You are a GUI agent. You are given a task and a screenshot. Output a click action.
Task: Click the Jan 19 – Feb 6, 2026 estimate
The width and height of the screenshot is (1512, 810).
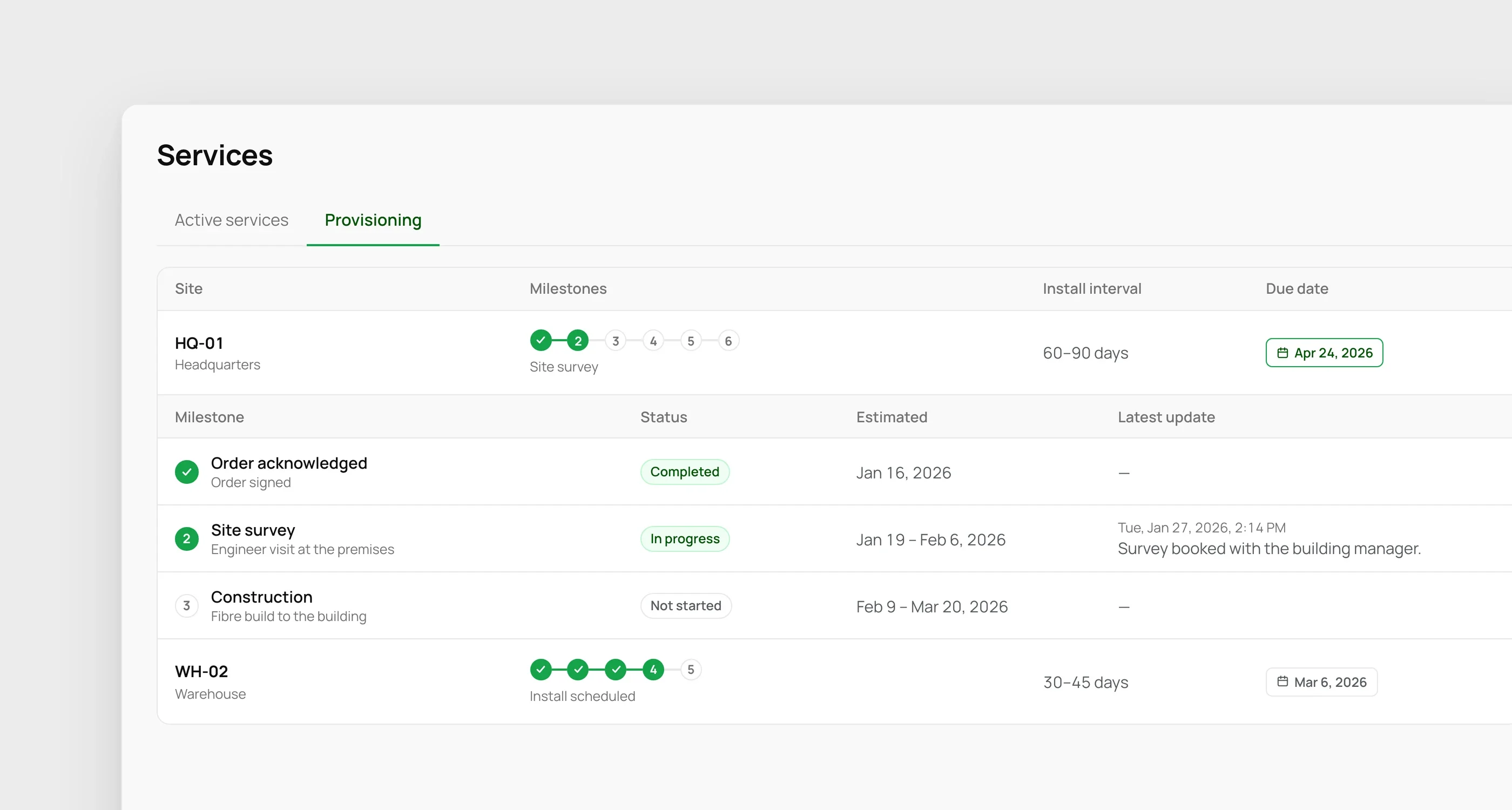(x=930, y=539)
